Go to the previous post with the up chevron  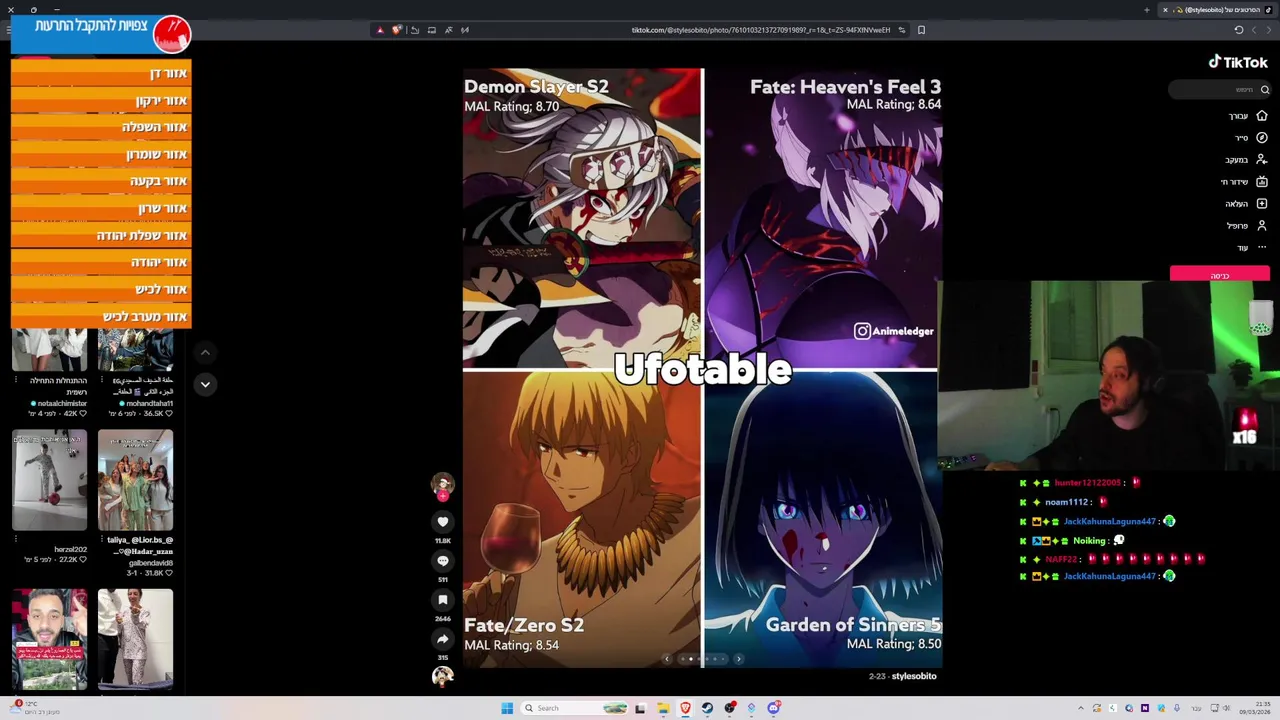[205, 352]
